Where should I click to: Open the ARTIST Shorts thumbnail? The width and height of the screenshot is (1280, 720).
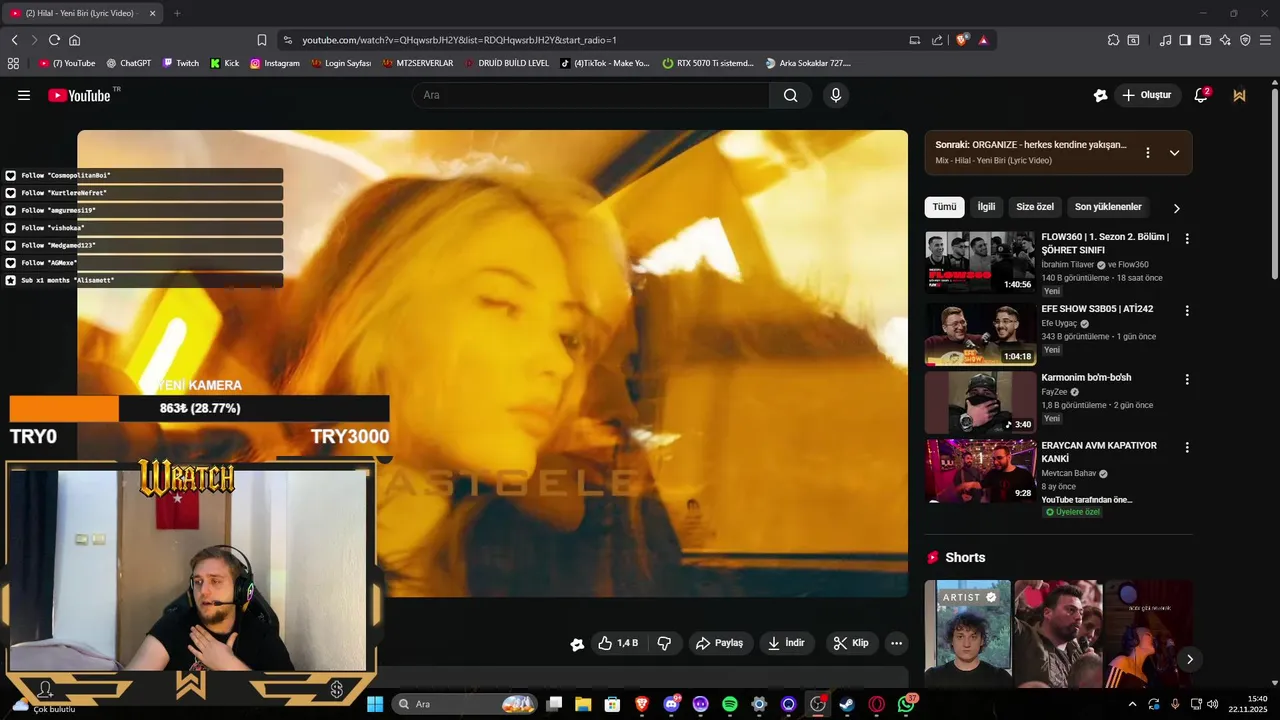coord(968,633)
